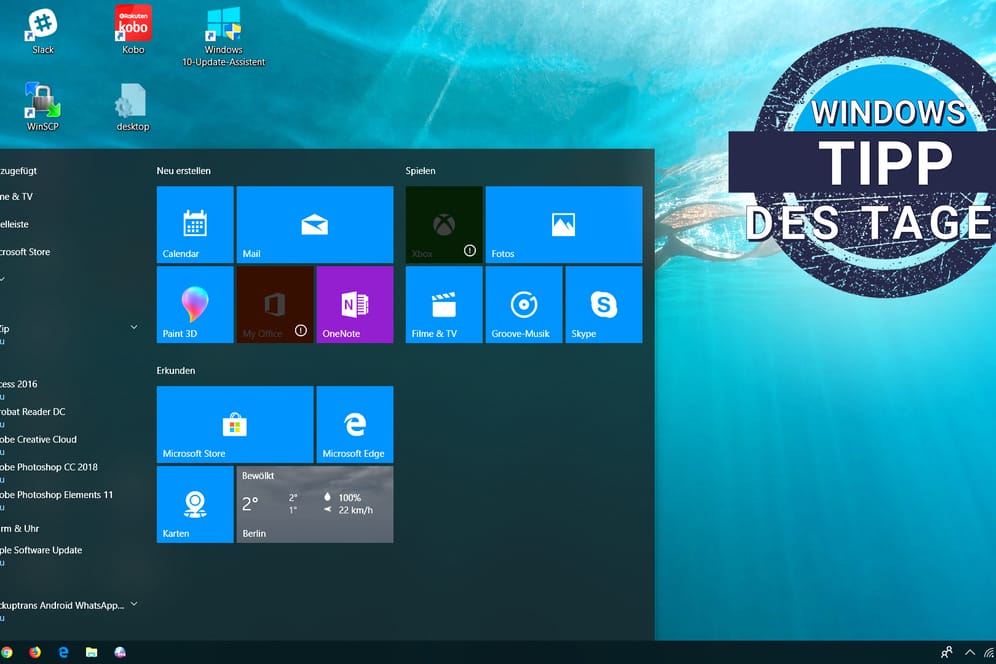Open the Berlin weather tile
Image resolution: width=996 pixels, height=664 pixels.
[x=315, y=505]
